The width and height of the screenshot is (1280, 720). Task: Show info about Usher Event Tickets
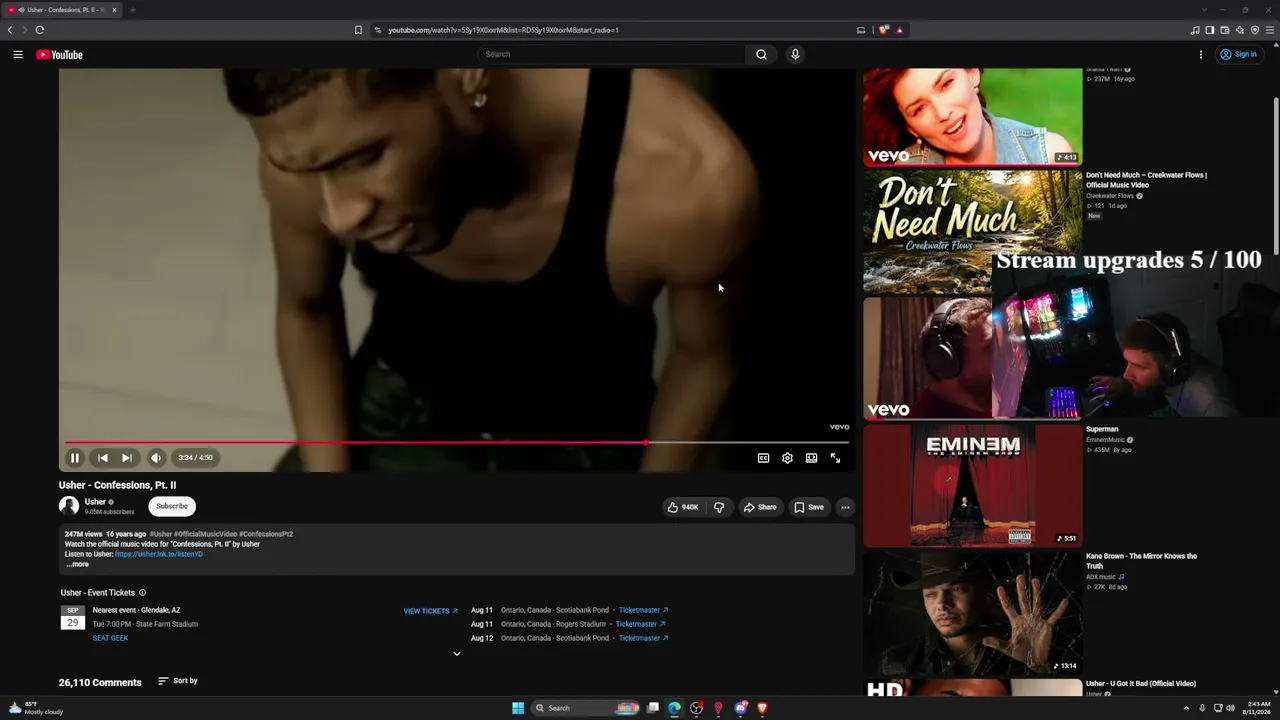point(142,593)
